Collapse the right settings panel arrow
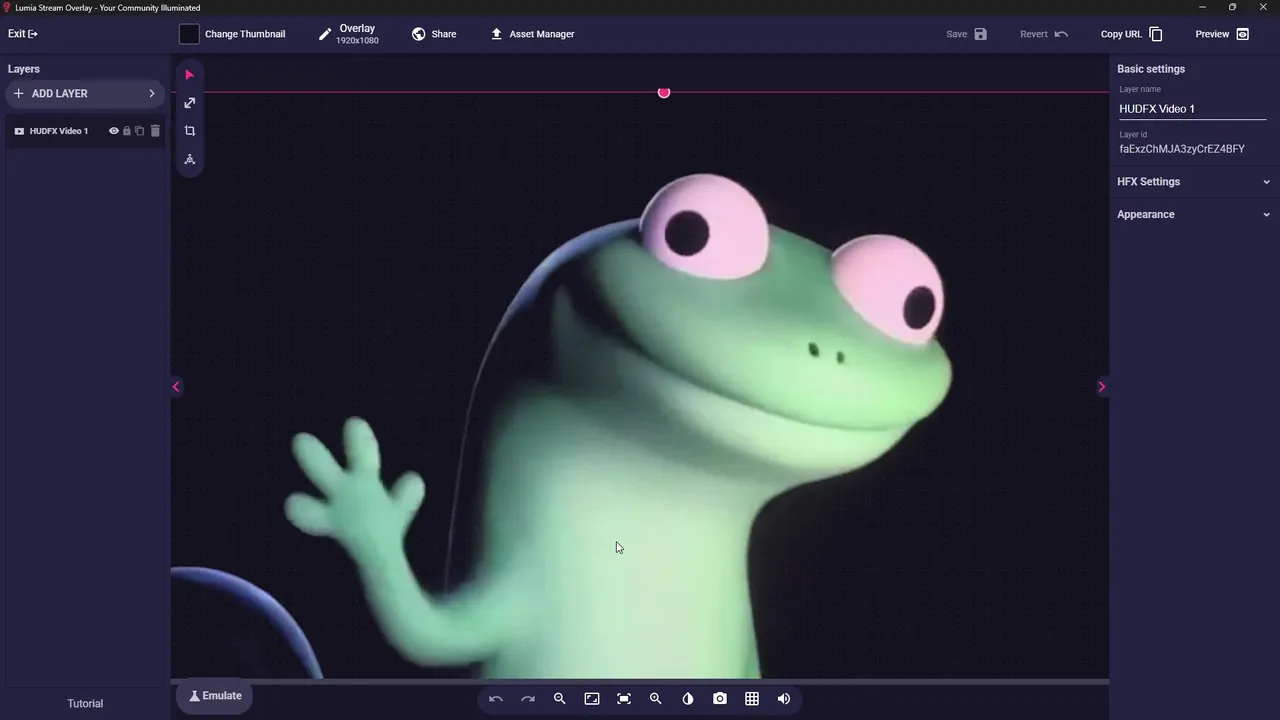This screenshot has height=720, width=1280. point(1102,387)
